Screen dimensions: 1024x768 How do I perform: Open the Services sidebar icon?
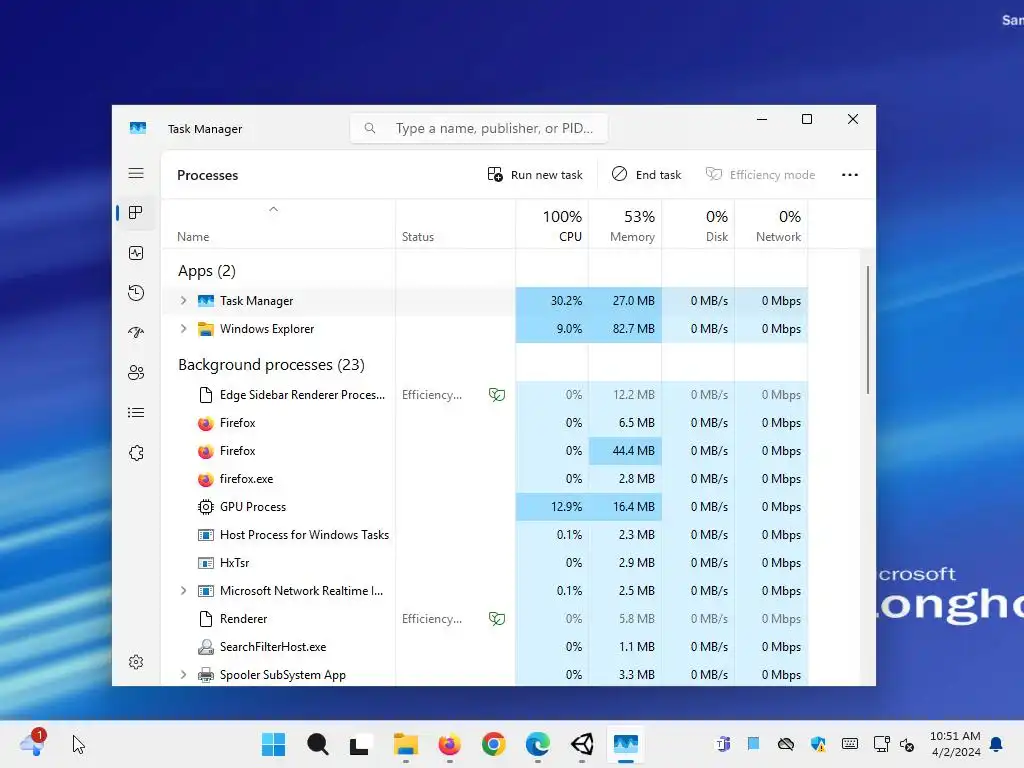tap(136, 453)
